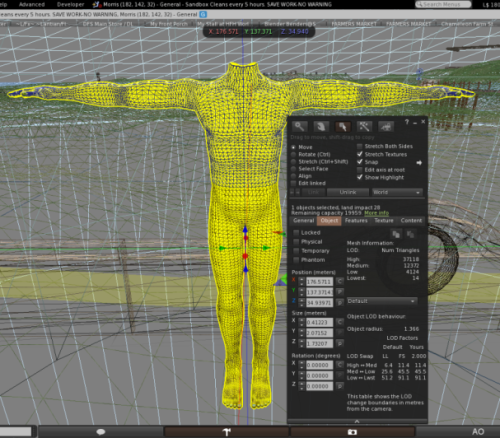Select the Land bulldozer tool
The image size is (500, 438).
pyautogui.click(x=386, y=127)
